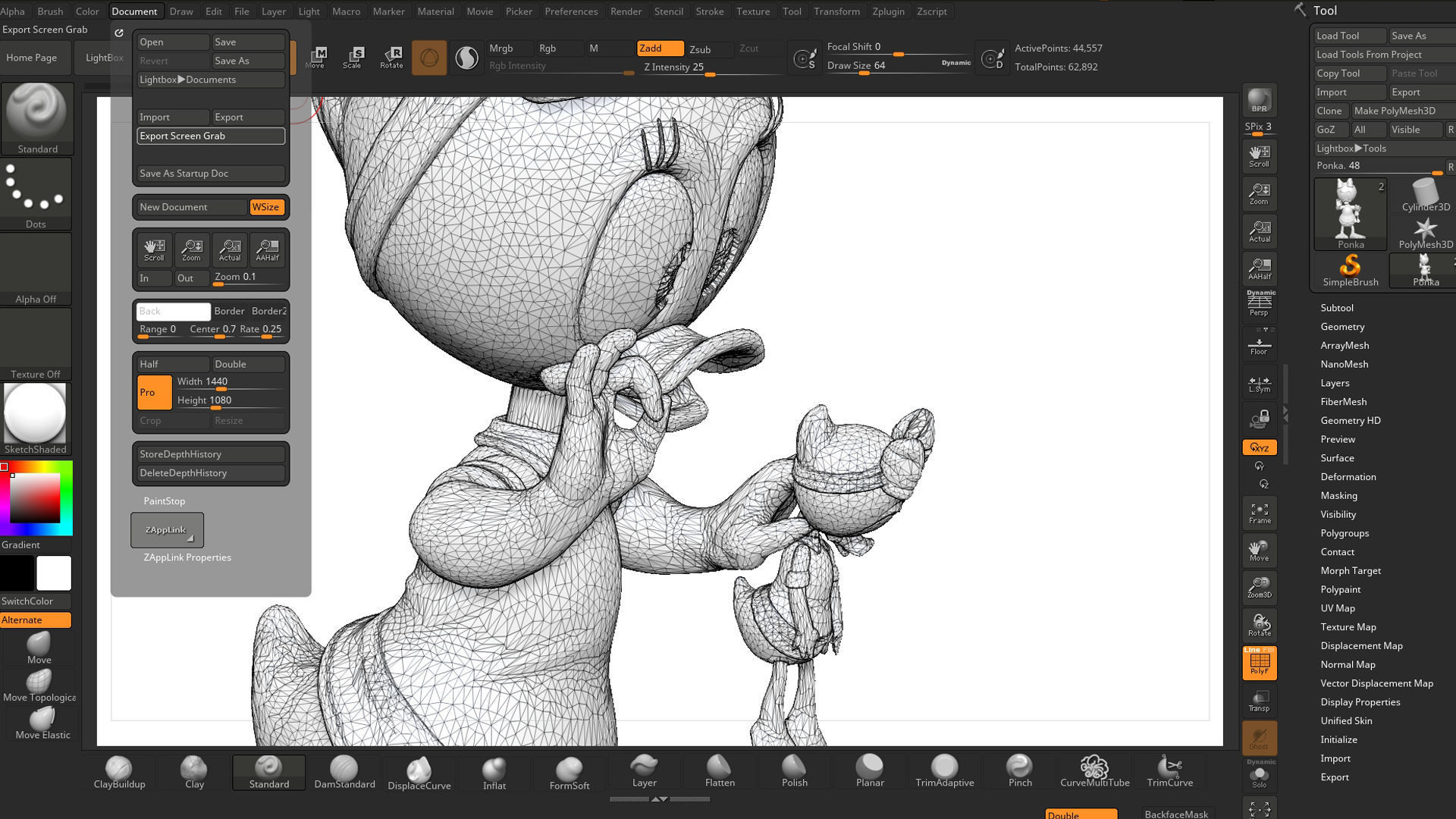Screen dimensions: 1456x819
Task: Click Load Tool button
Action: [1350, 36]
